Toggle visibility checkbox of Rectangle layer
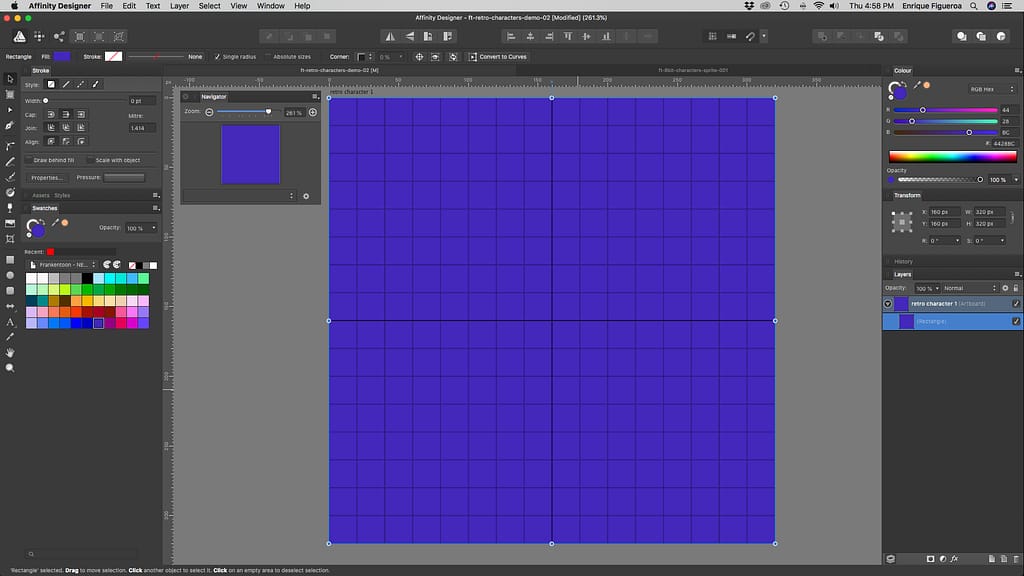1024x576 pixels. pos(1016,321)
